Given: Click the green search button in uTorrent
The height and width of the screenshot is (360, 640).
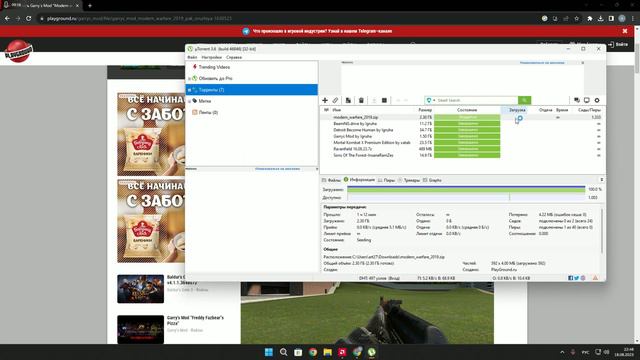Looking at the screenshot, I should point(524,100).
